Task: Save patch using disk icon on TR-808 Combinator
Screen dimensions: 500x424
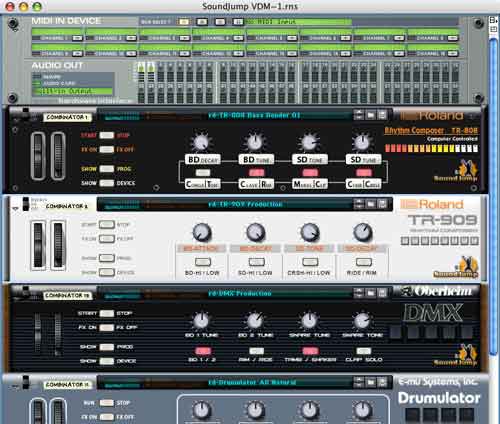Action: point(382,115)
